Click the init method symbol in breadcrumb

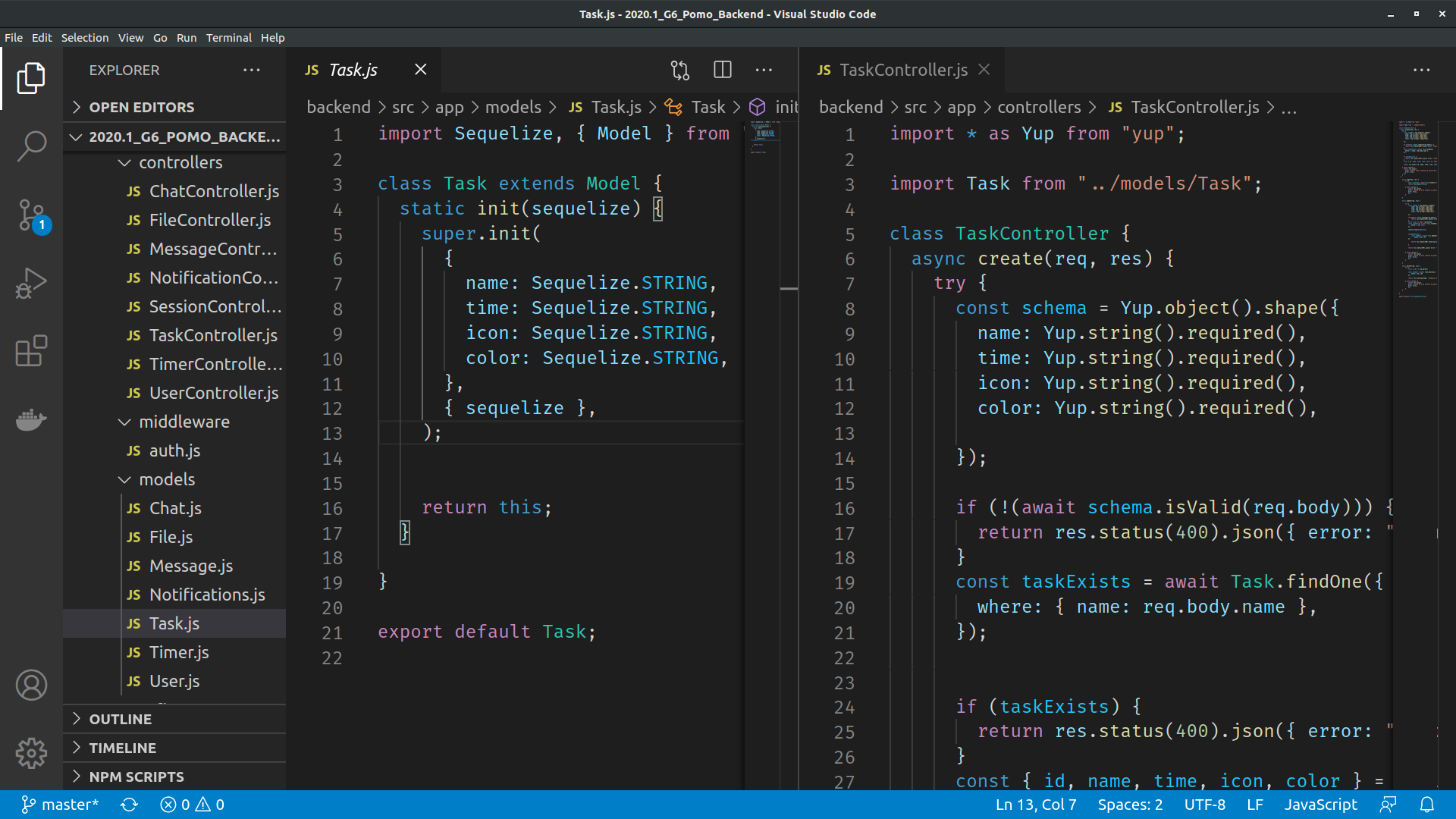(x=773, y=107)
